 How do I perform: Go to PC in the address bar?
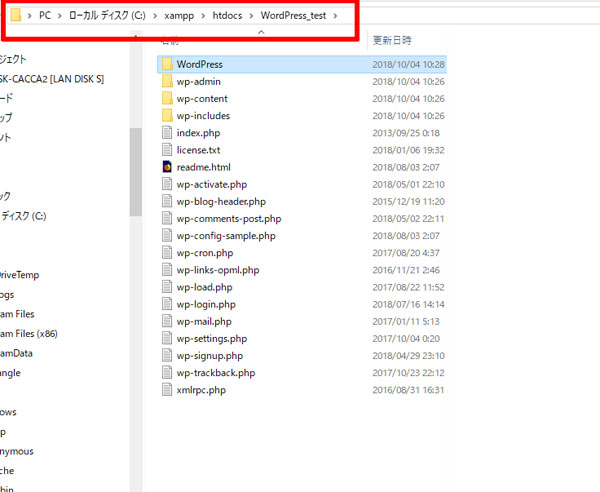45,15
